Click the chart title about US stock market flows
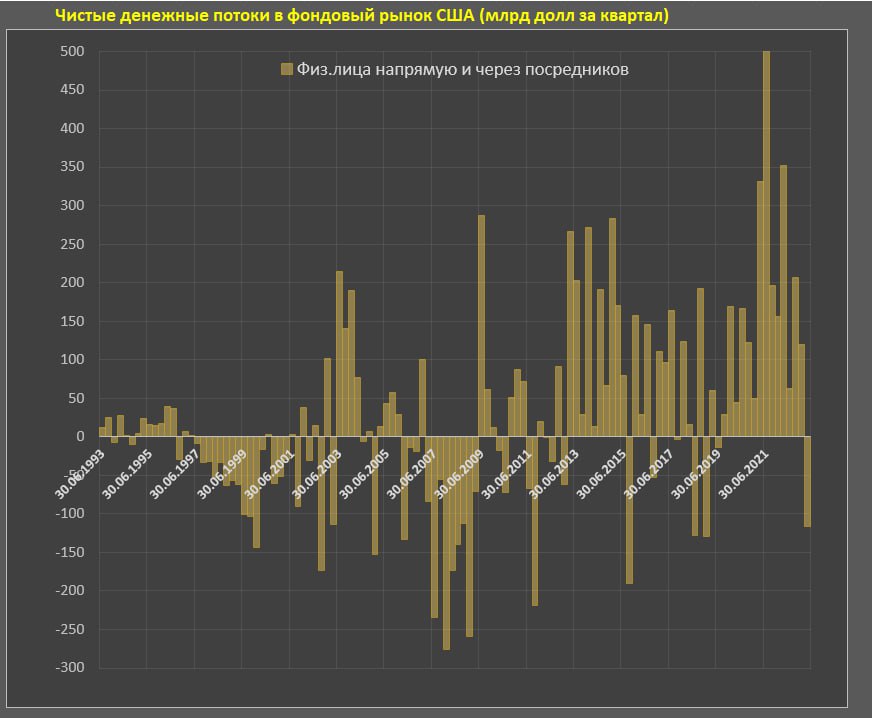Viewport: 872px width, 718px height. point(361,16)
